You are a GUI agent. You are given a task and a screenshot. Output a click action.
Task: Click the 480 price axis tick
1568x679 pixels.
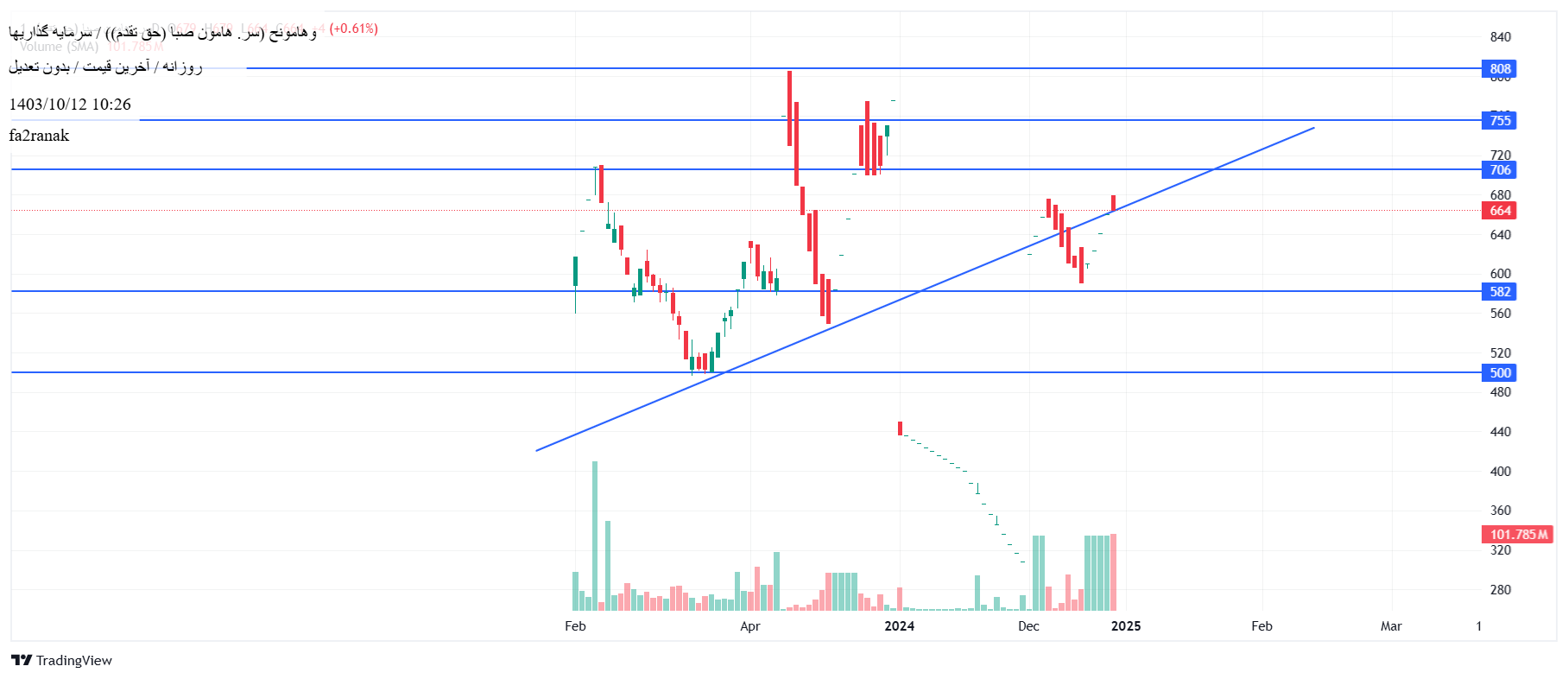point(1501,392)
